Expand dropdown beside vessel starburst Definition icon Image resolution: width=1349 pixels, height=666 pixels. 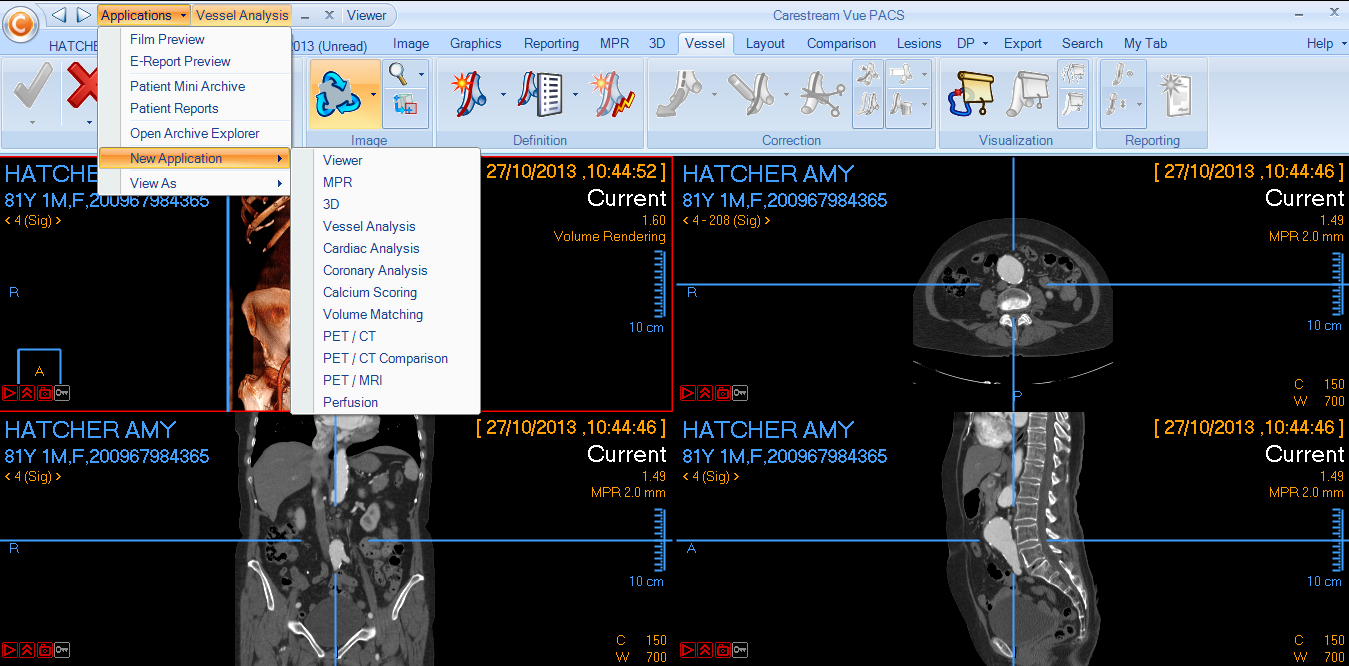[503, 95]
